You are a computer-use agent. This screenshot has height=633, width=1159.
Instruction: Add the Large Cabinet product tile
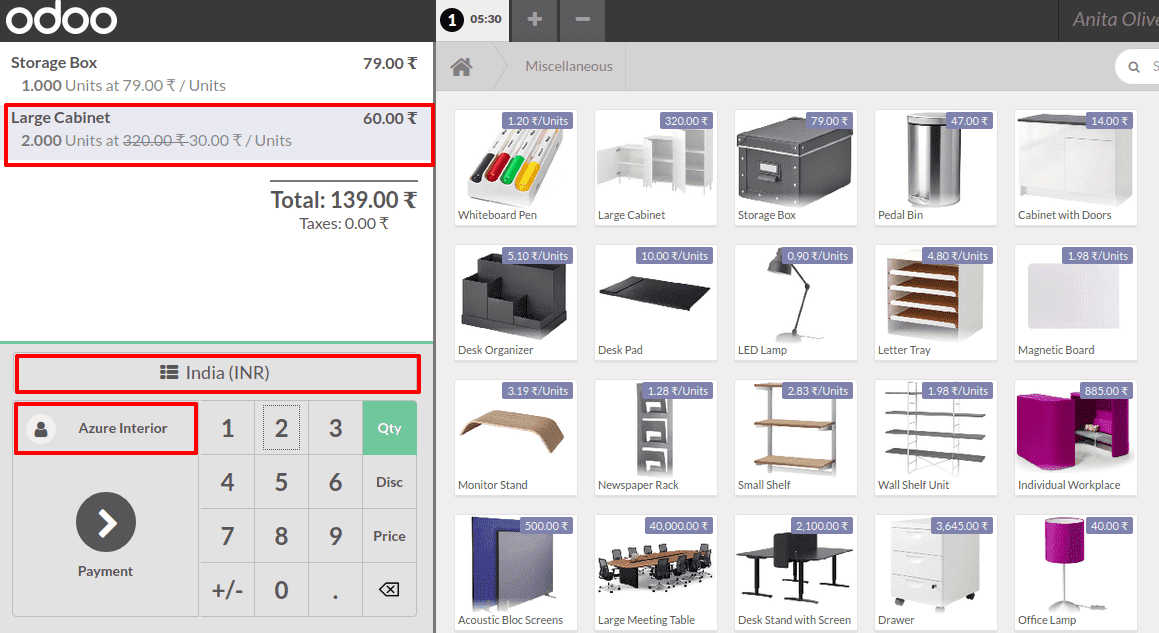pos(656,167)
